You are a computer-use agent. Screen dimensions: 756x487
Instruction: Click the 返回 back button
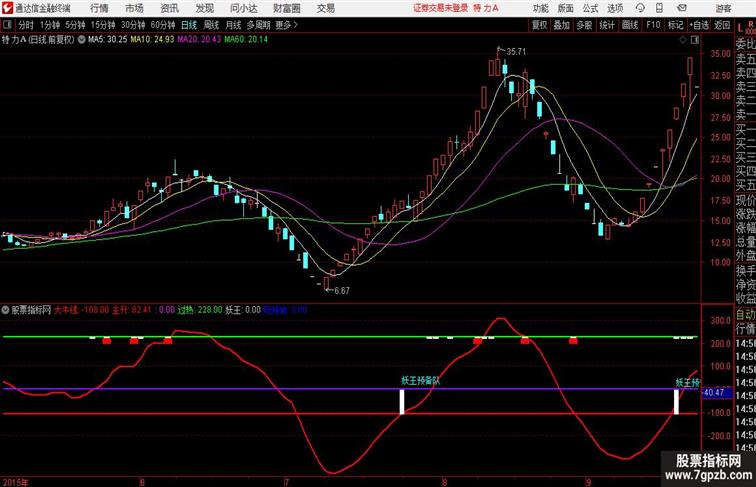pos(722,25)
